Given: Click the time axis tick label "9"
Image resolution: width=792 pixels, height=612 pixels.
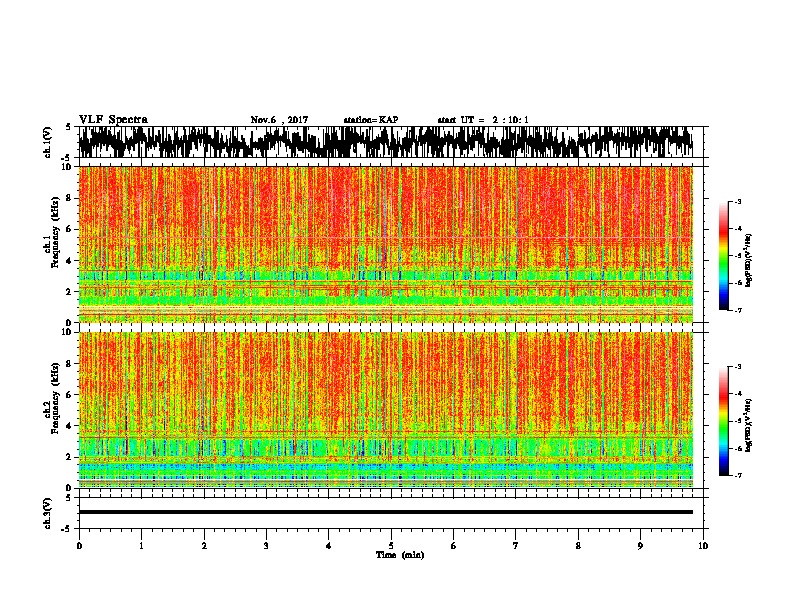Looking at the screenshot, I should point(640,546).
